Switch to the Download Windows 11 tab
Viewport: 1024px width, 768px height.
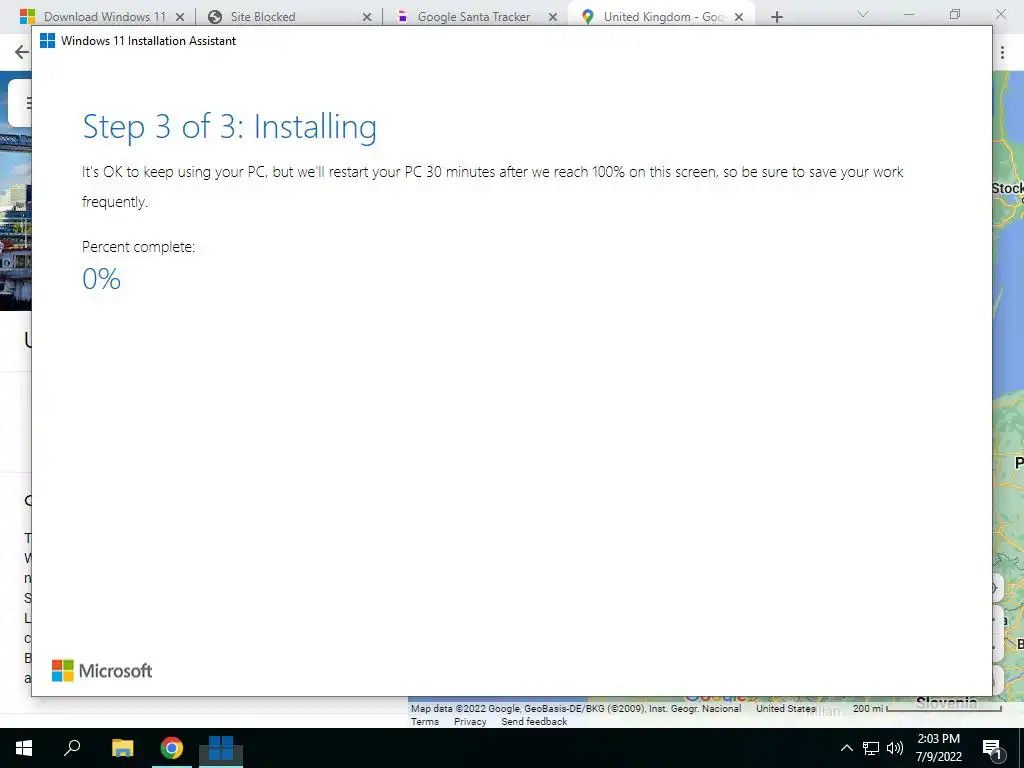(x=101, y=16)
